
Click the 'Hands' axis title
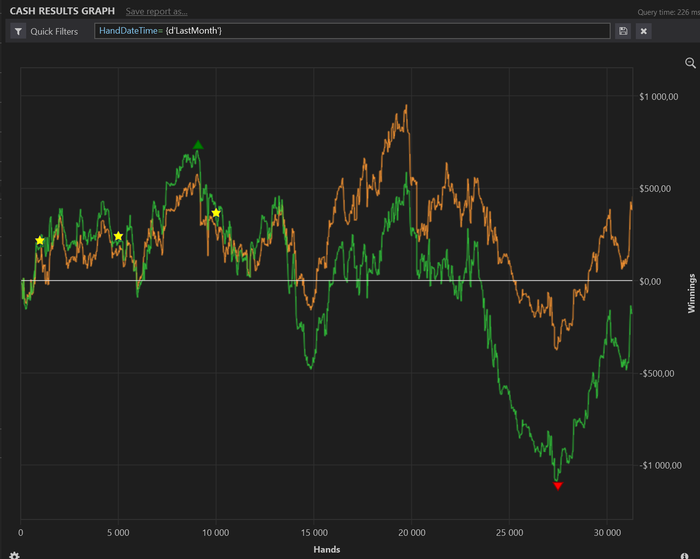point(327,550)
